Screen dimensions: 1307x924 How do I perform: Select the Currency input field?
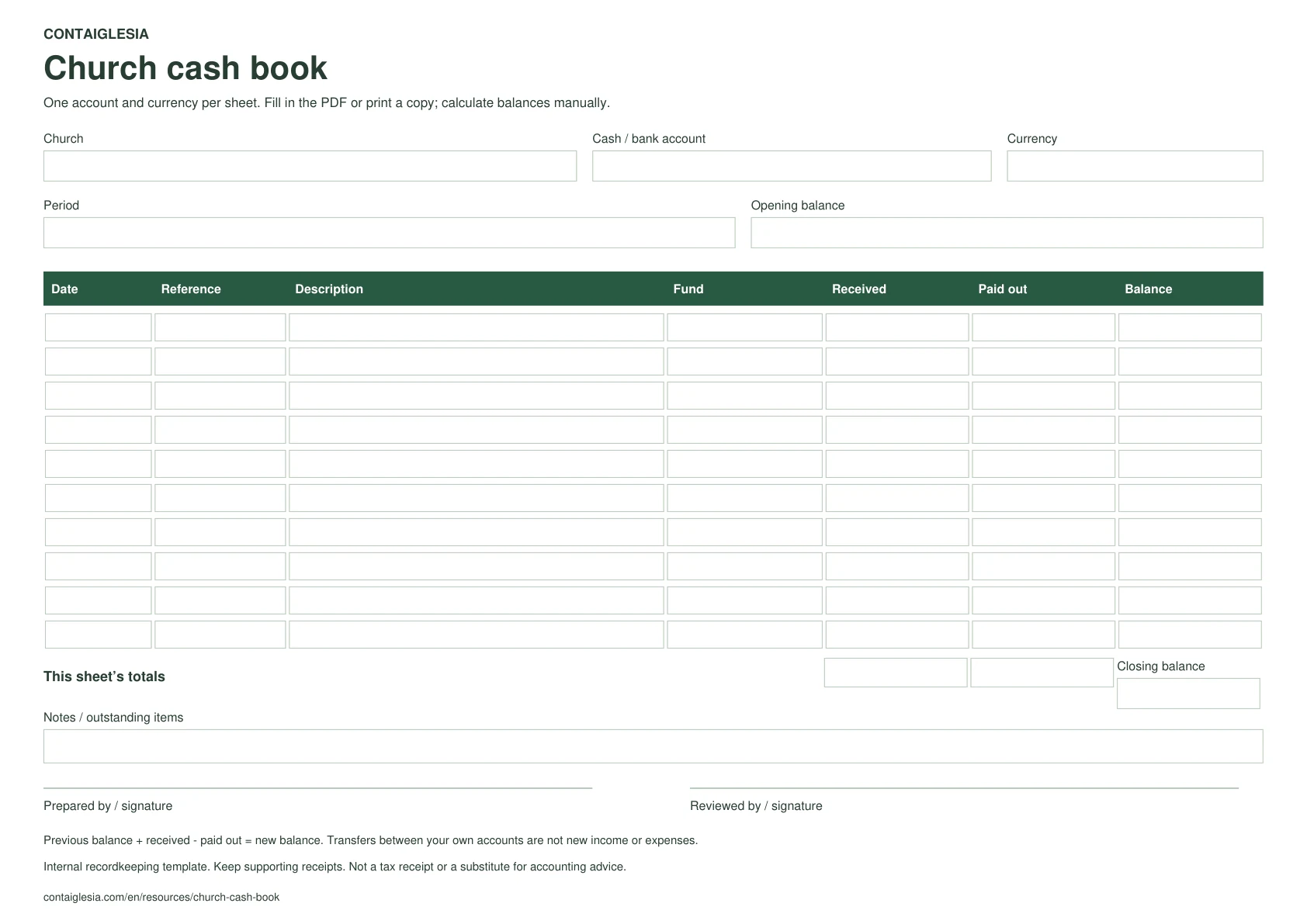(1135, 166)
